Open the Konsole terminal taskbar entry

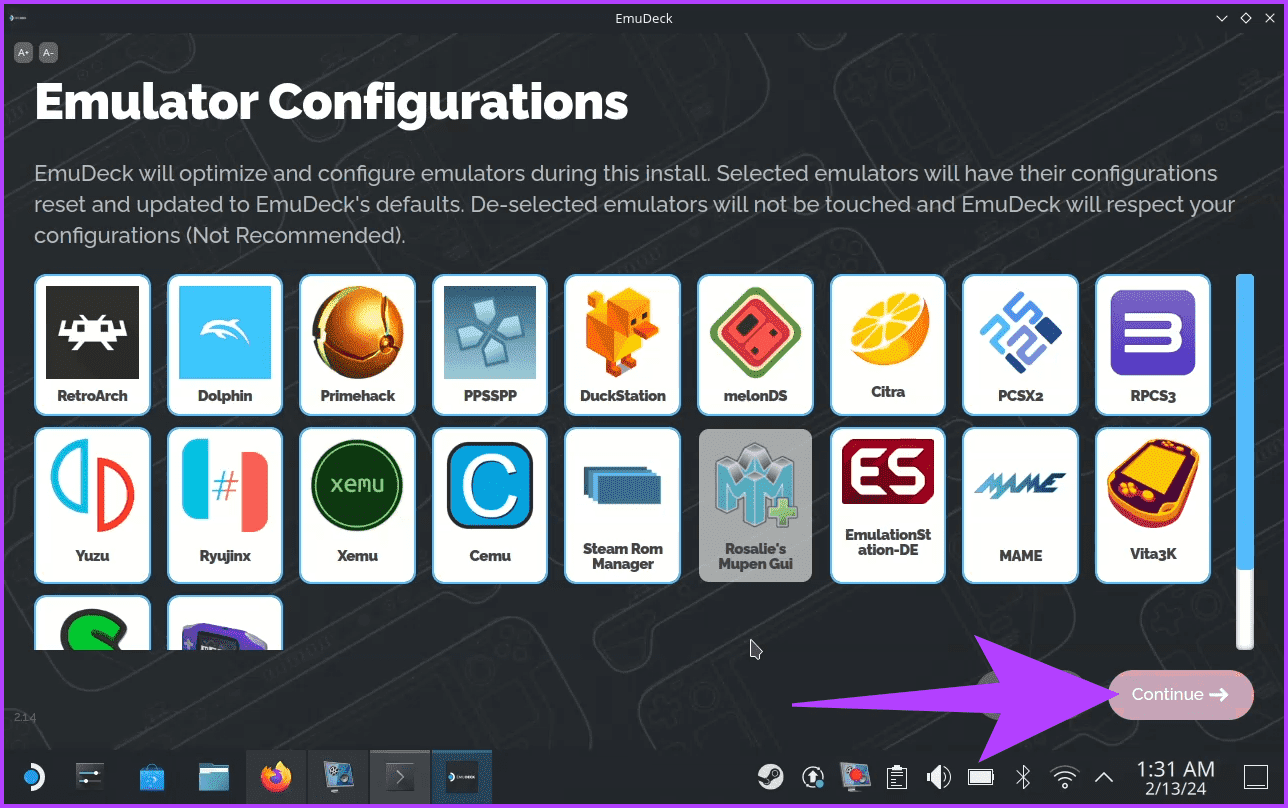(400, 776)
